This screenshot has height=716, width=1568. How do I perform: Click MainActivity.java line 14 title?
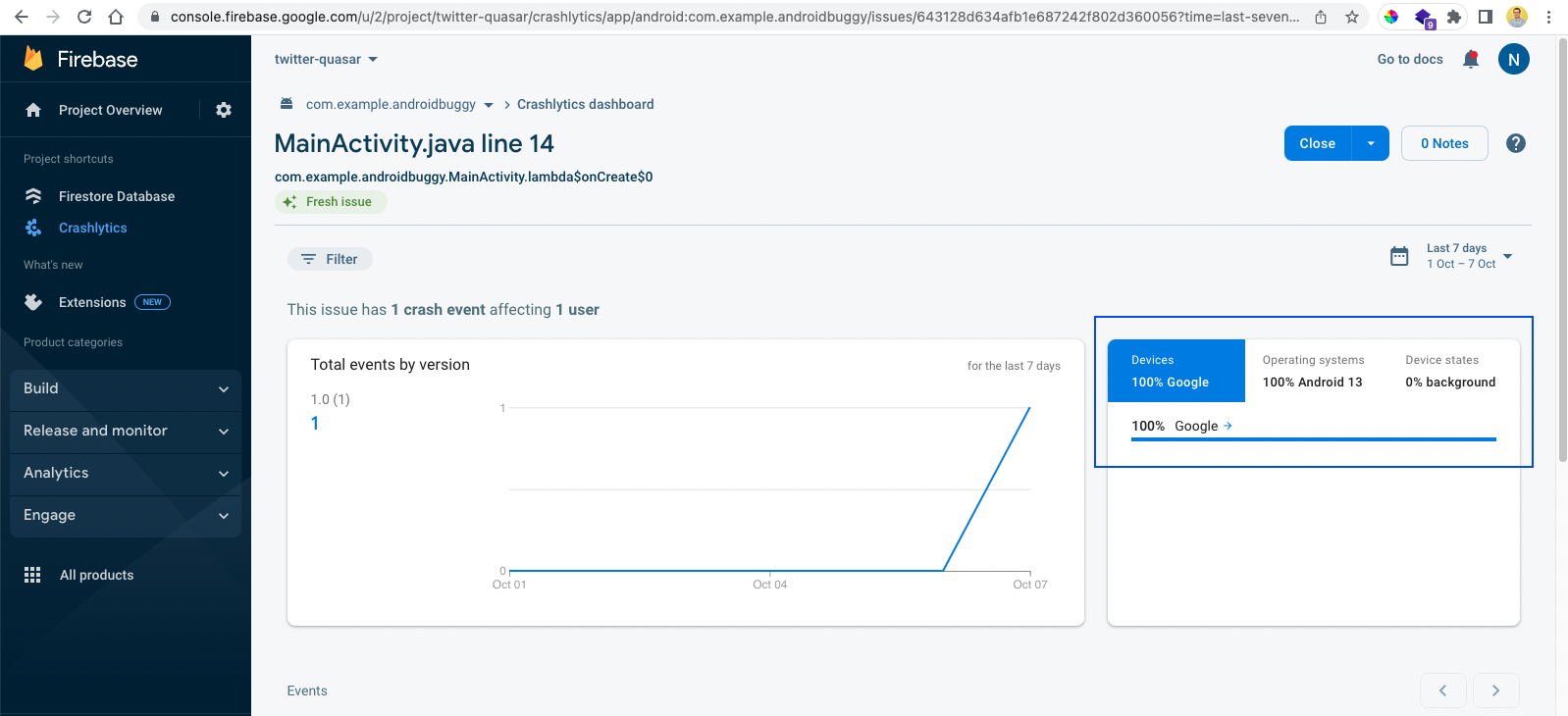[x=414, y=143]
